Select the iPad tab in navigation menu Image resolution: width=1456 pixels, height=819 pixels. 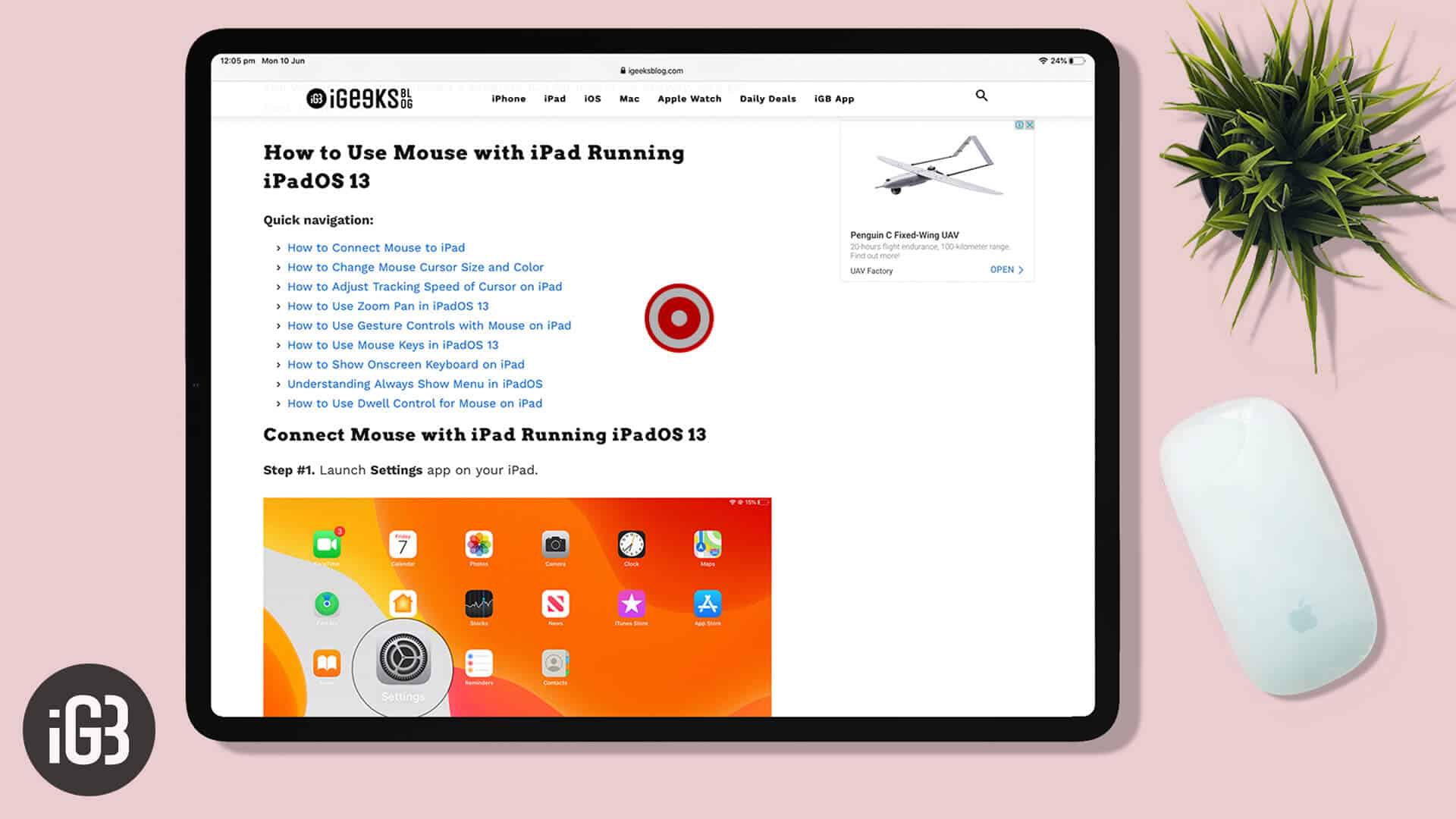click(554, 98)
